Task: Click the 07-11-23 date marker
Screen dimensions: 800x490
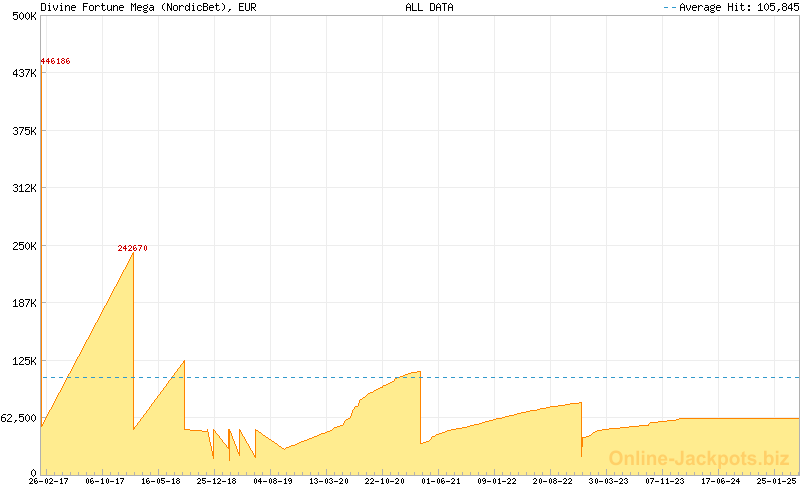Action: [665, 481]
